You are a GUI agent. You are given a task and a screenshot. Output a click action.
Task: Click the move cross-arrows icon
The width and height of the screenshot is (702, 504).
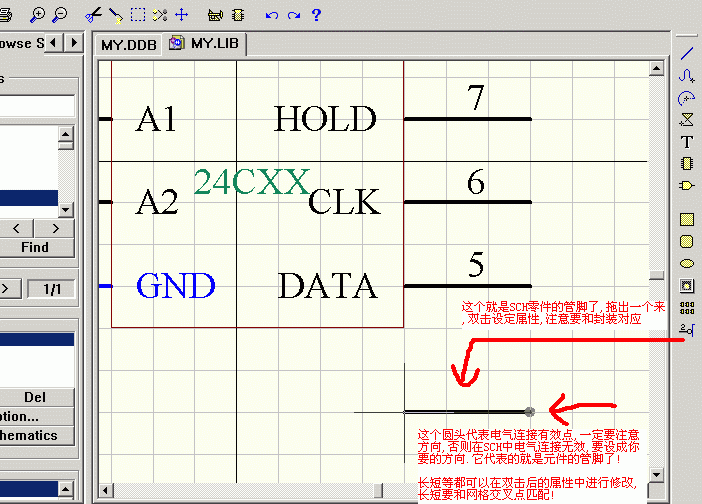181,14
